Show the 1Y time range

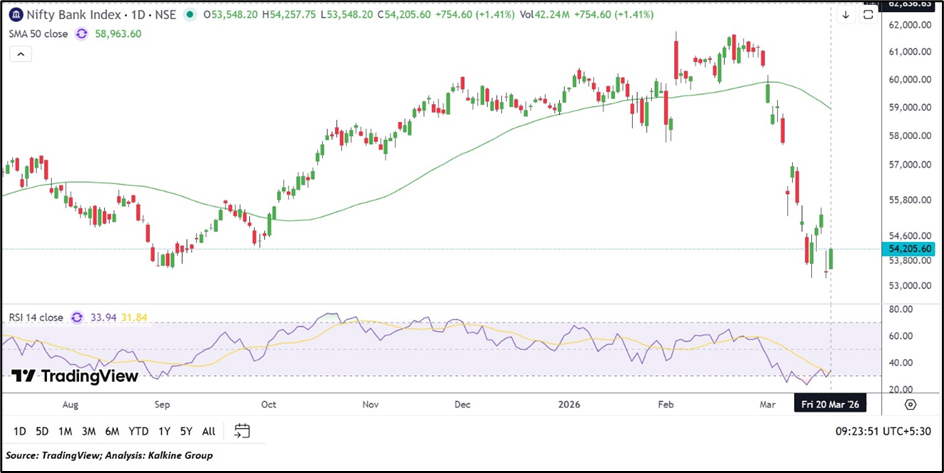163,431
